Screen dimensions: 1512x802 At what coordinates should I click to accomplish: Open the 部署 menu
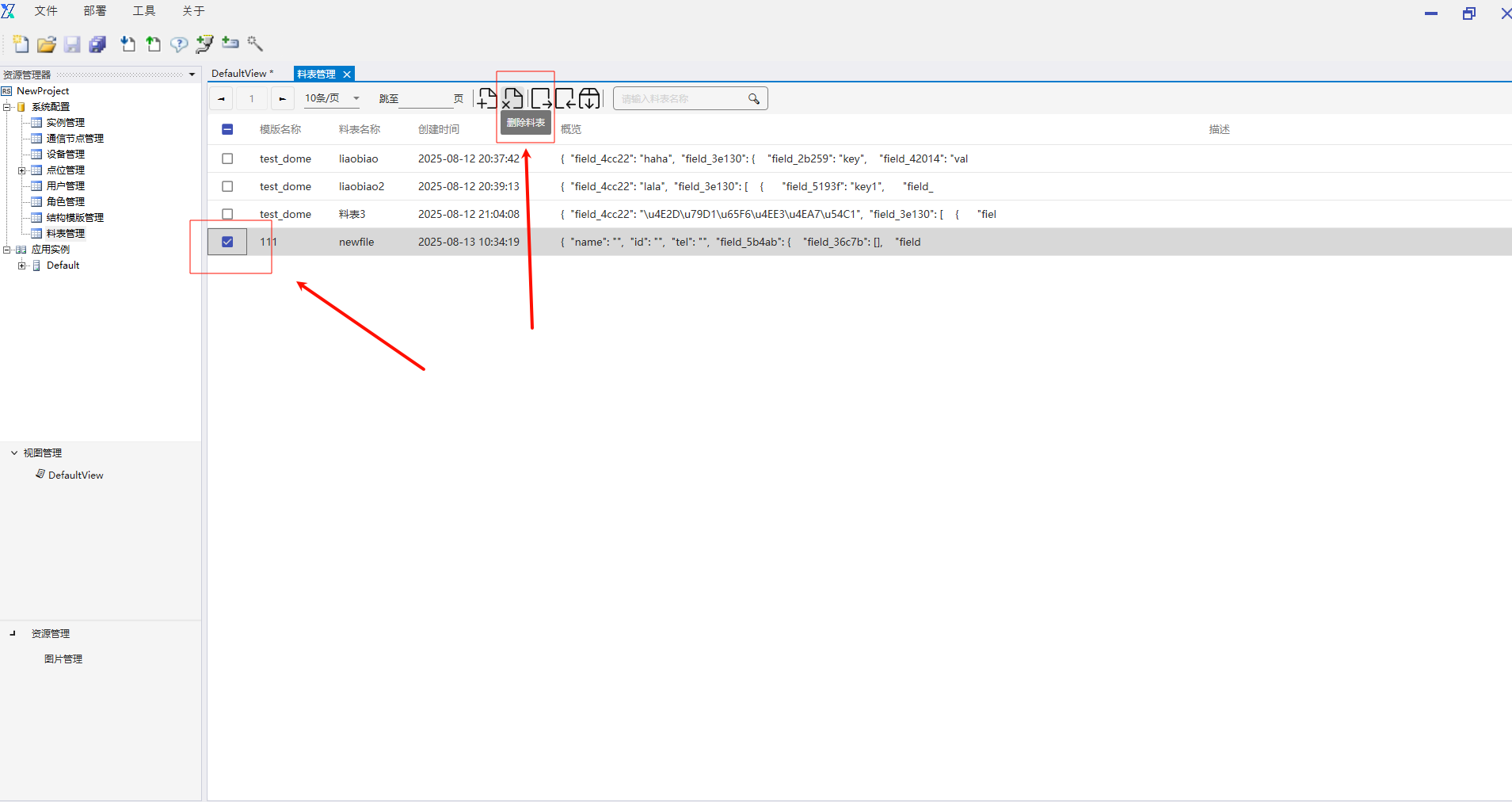pyautogui.click(x=94, y=11)
